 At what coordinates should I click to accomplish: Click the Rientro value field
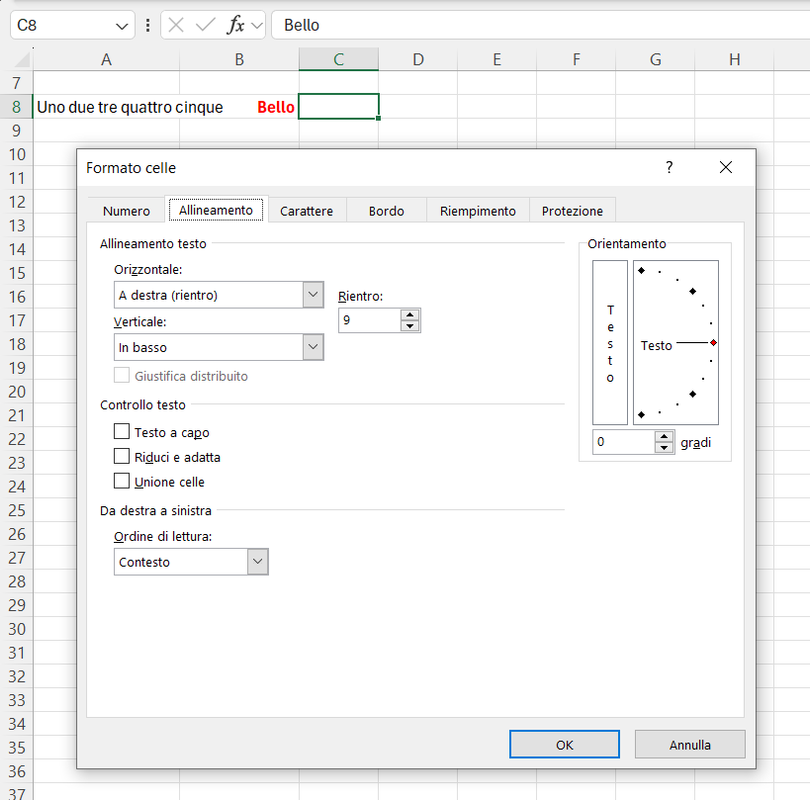(370, 320)
